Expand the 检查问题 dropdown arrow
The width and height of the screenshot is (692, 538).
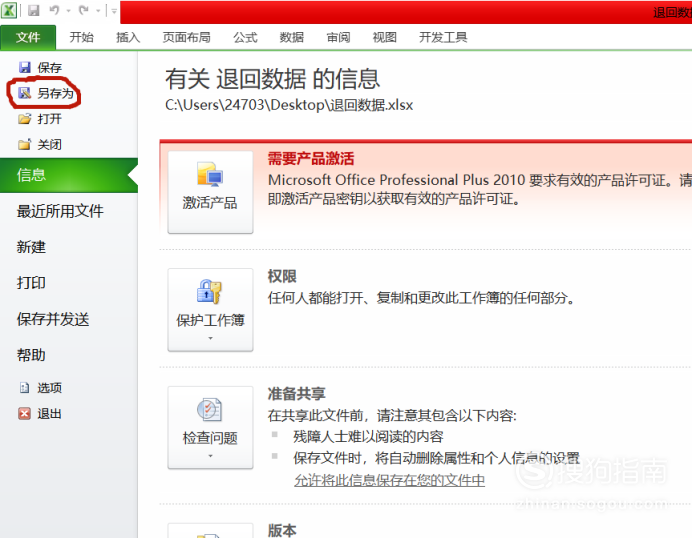pyautogui.click(x=210, y=456)
